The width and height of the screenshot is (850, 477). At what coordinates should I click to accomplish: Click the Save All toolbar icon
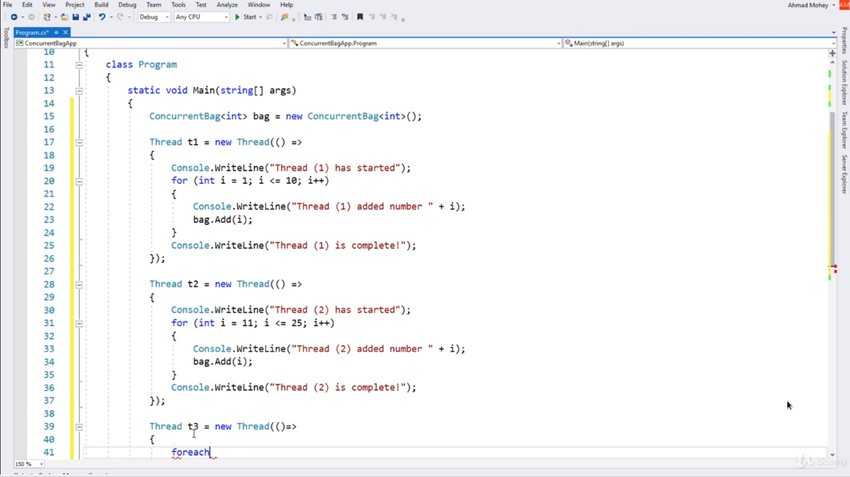[x=87, y=17]
